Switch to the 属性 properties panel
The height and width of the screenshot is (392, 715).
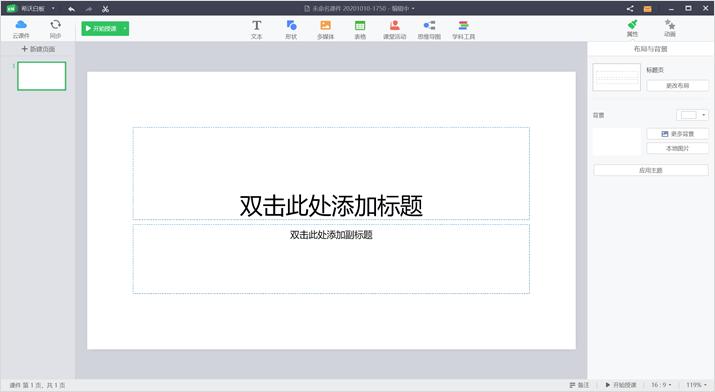pos(632,28)
